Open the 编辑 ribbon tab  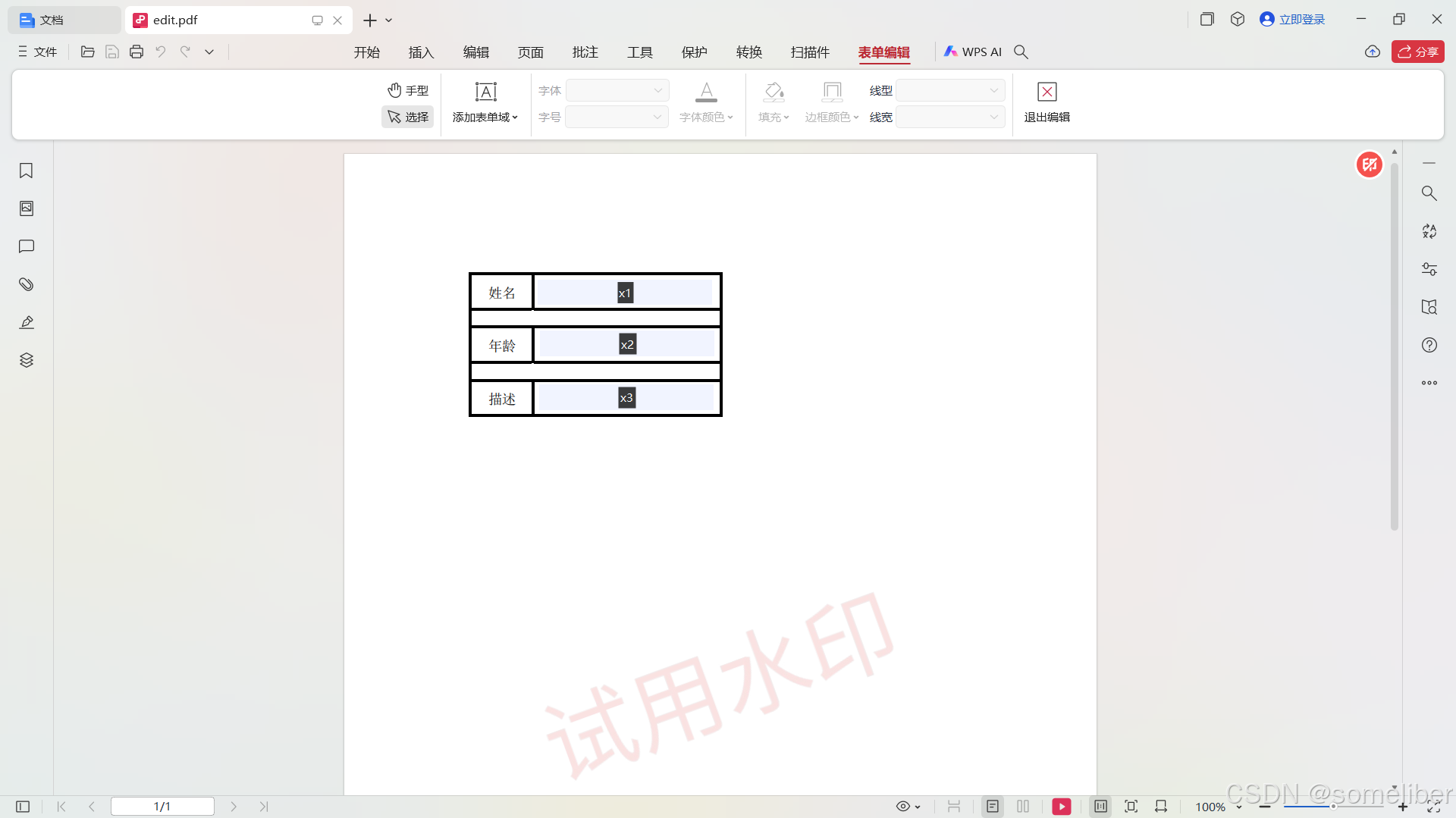[476, 52]
